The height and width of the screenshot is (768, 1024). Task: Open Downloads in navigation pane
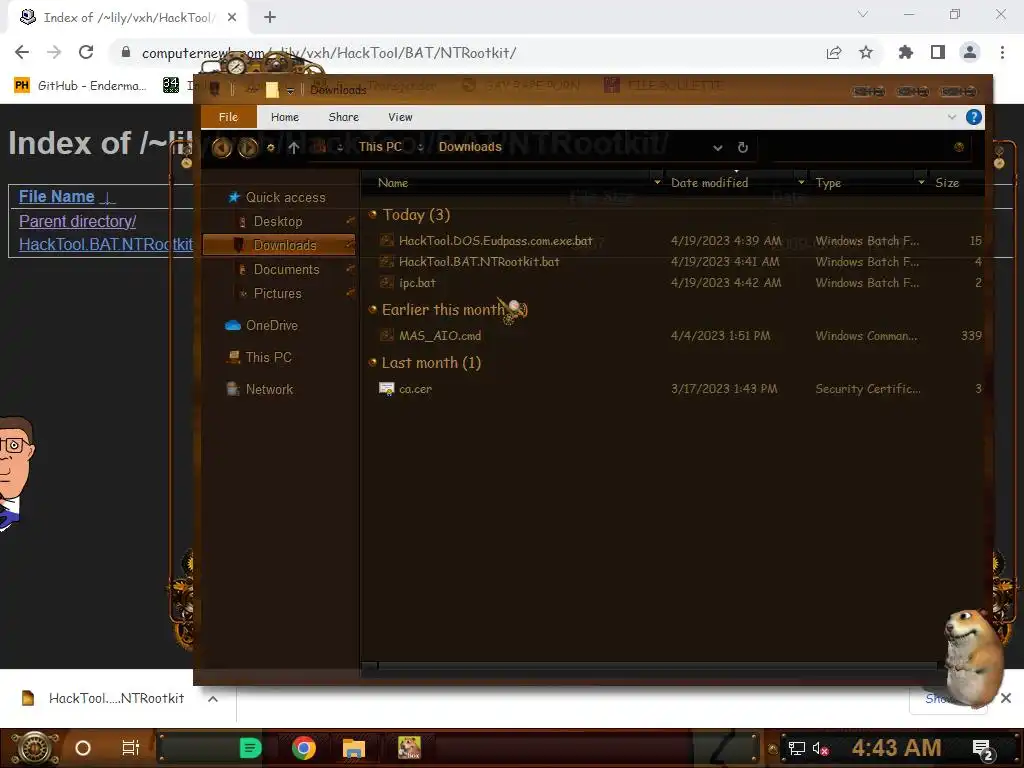click(x=280, y=245)
